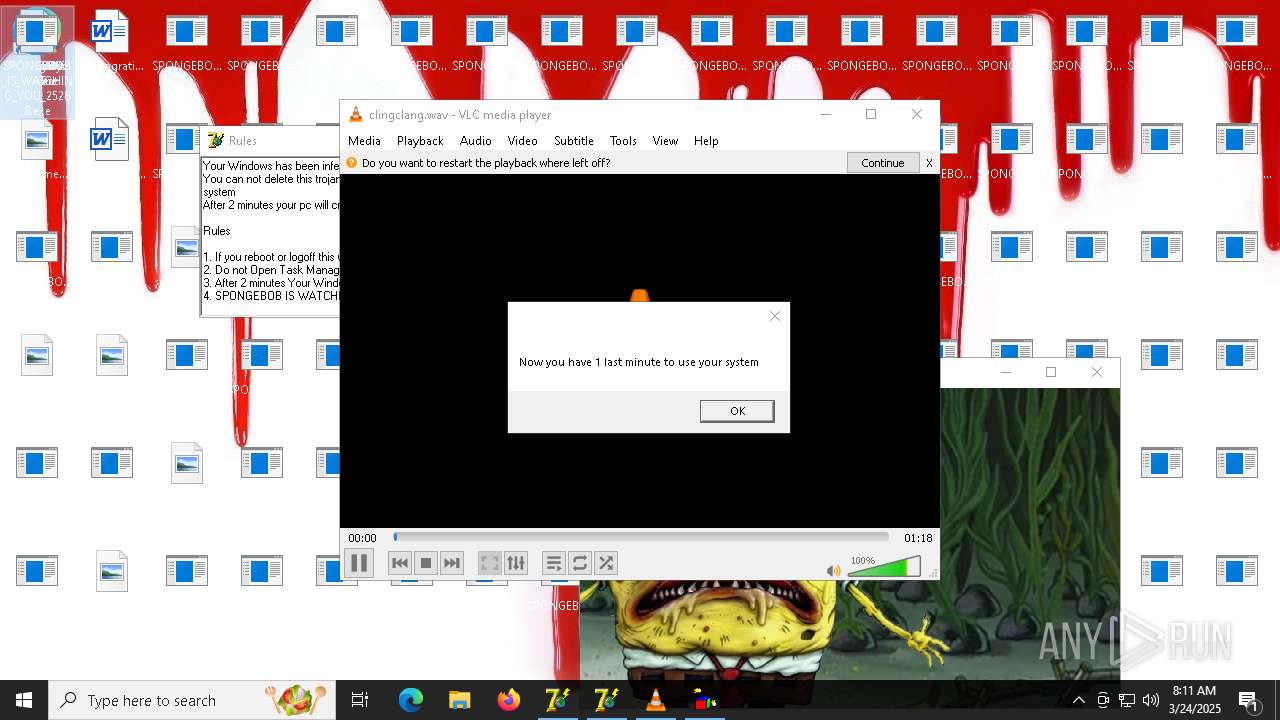Show VLC extended settings
This screenshot has width=1280, height=720.
(516, 563)
